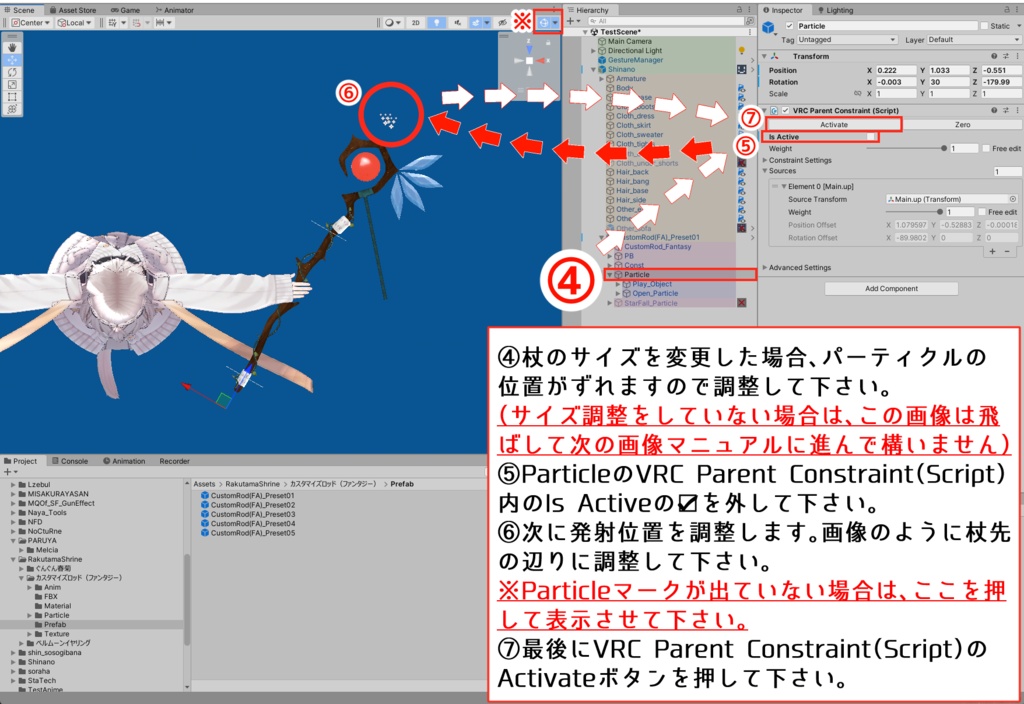1024x704 pixels.
Task: Toggle the Particle object active checkbox
Action: (790, 26)
